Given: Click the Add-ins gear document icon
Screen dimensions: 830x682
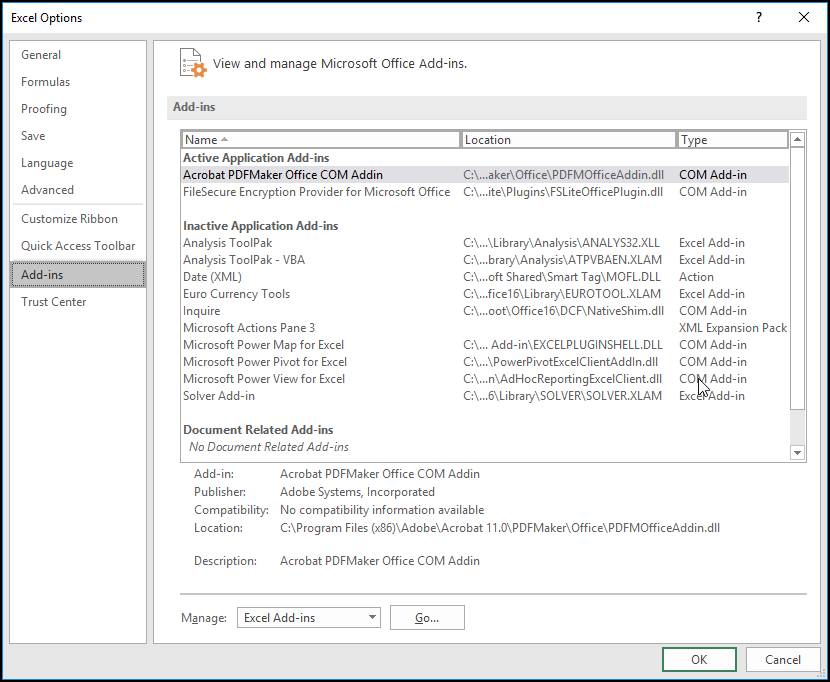Looking at the screenshot, I should click(x=192, y=63).
